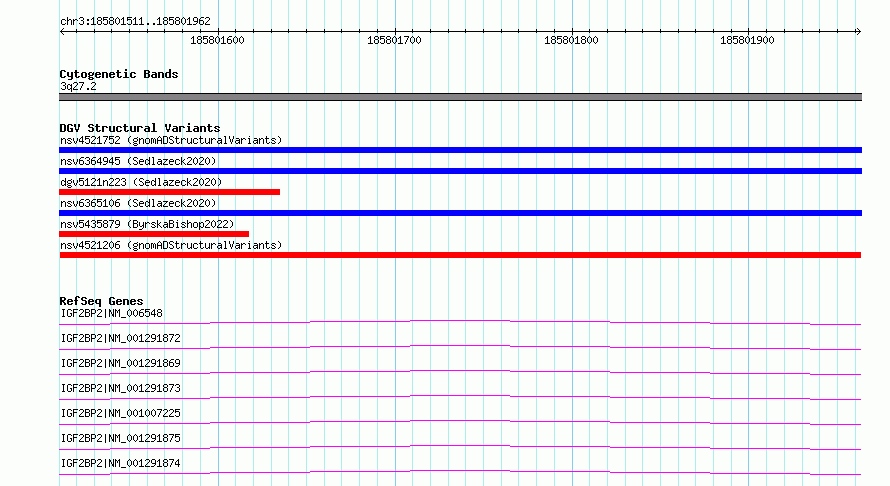Click the magenta intron line of NM_001007225
Viewport: 890px width, 486px height.
click(x=460, y=422)
